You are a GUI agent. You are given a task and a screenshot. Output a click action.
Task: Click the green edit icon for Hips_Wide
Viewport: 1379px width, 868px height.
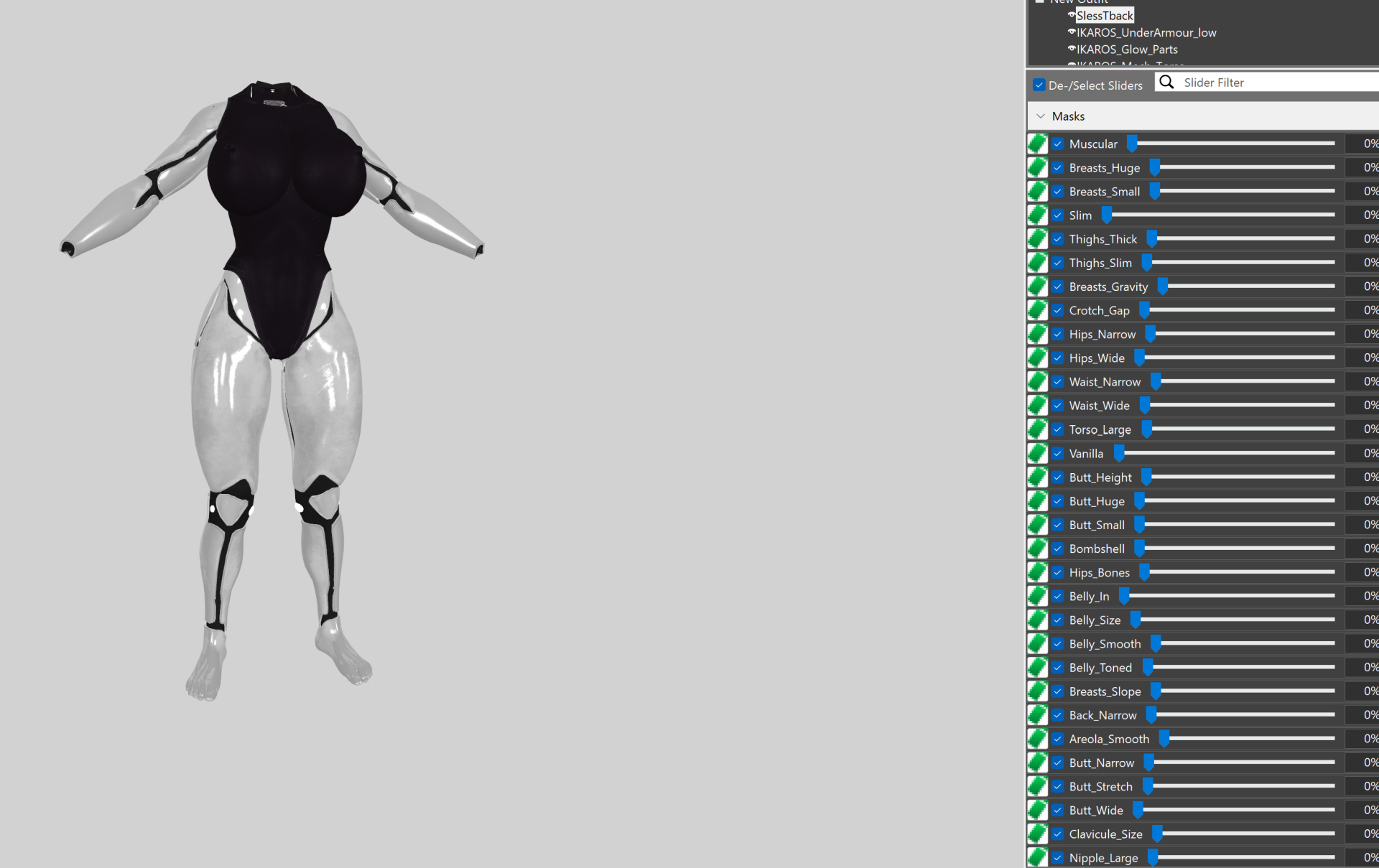1037,358
